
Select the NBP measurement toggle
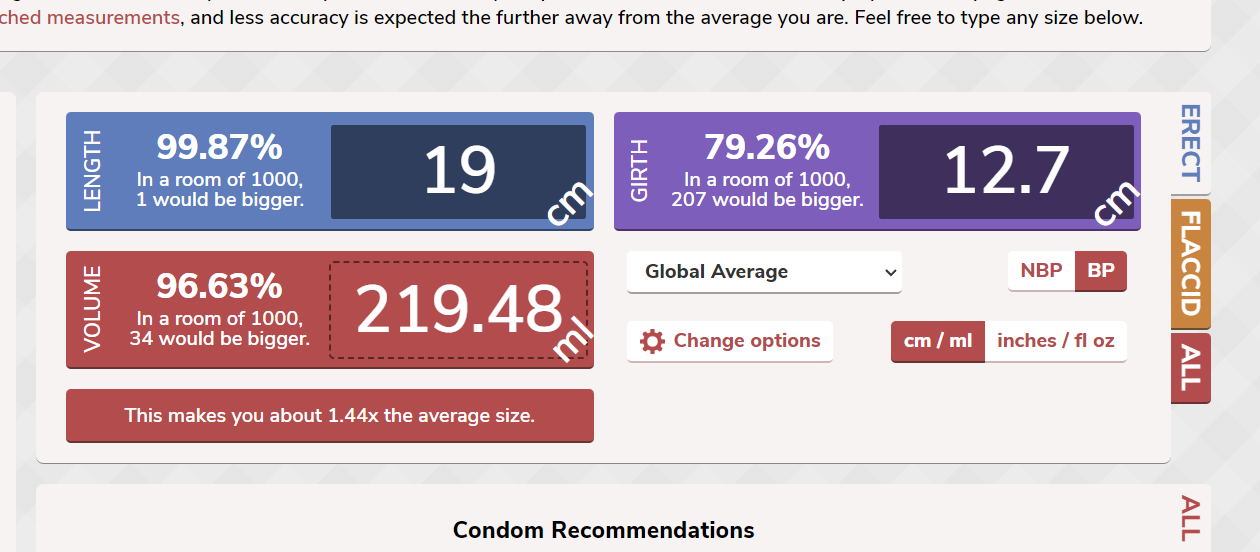1041,271
